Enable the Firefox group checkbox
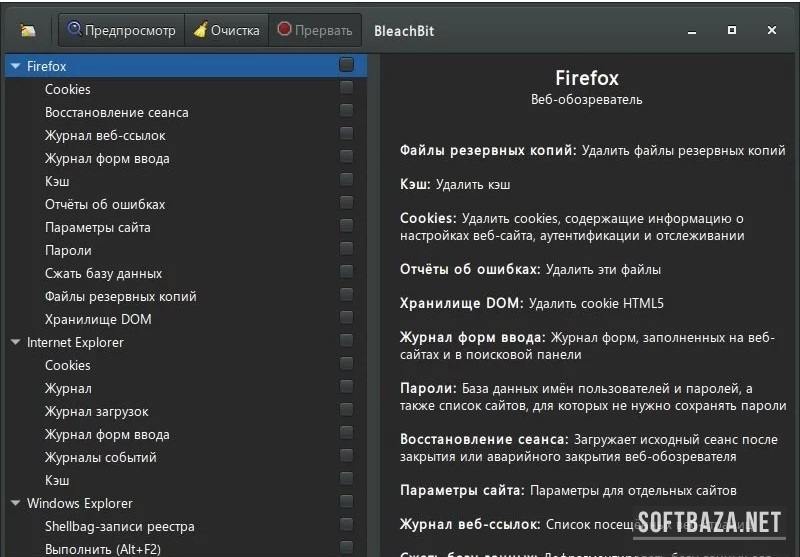 coord(346,65)
